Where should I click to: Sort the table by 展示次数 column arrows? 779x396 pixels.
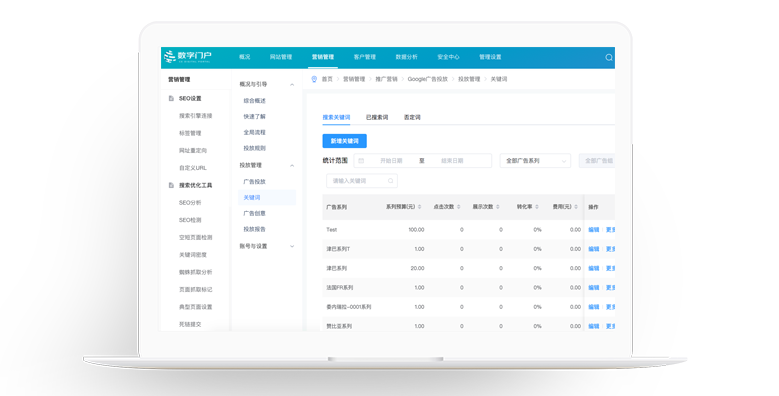coord(498,207)
